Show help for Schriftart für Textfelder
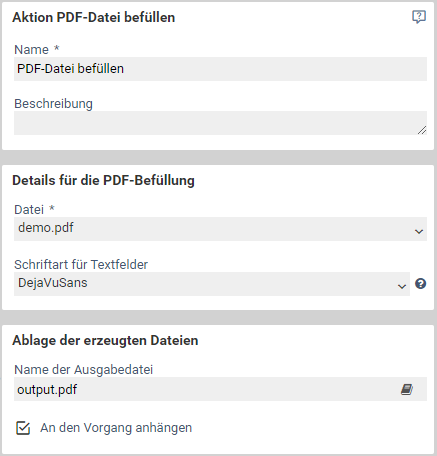Screen dimensions: 437x456 tap(420, 284)
